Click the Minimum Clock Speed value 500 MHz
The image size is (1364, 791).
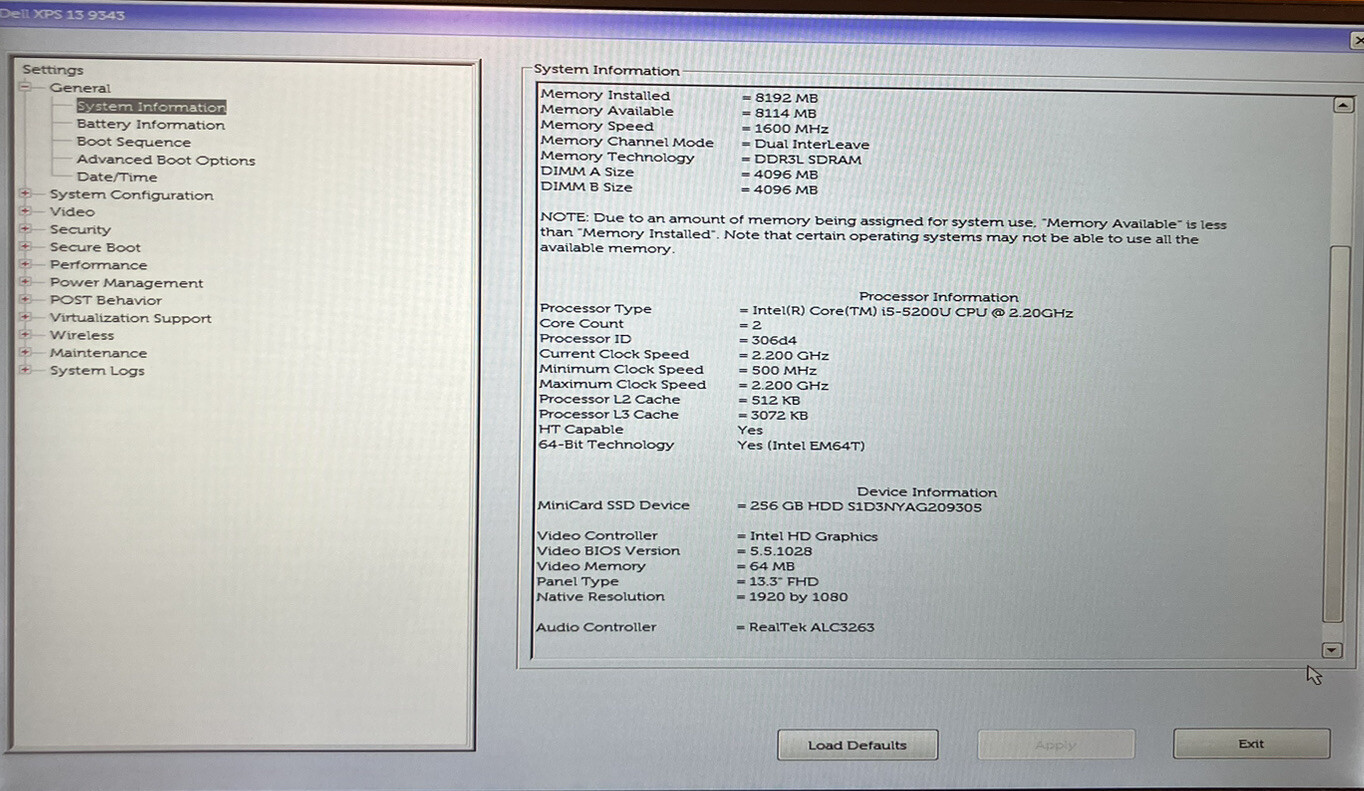782,370
